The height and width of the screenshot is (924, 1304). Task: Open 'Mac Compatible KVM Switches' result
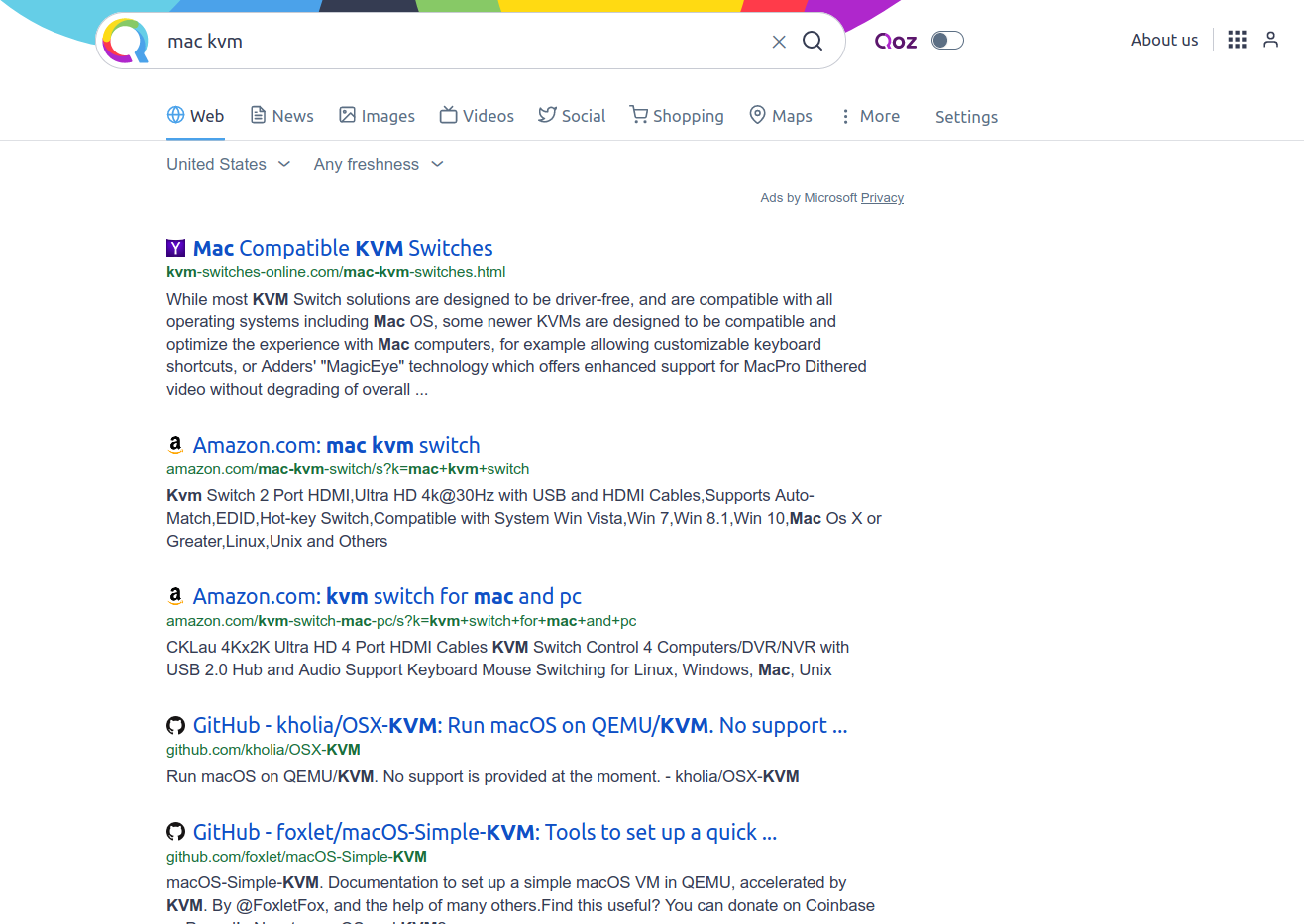point(343,248)
